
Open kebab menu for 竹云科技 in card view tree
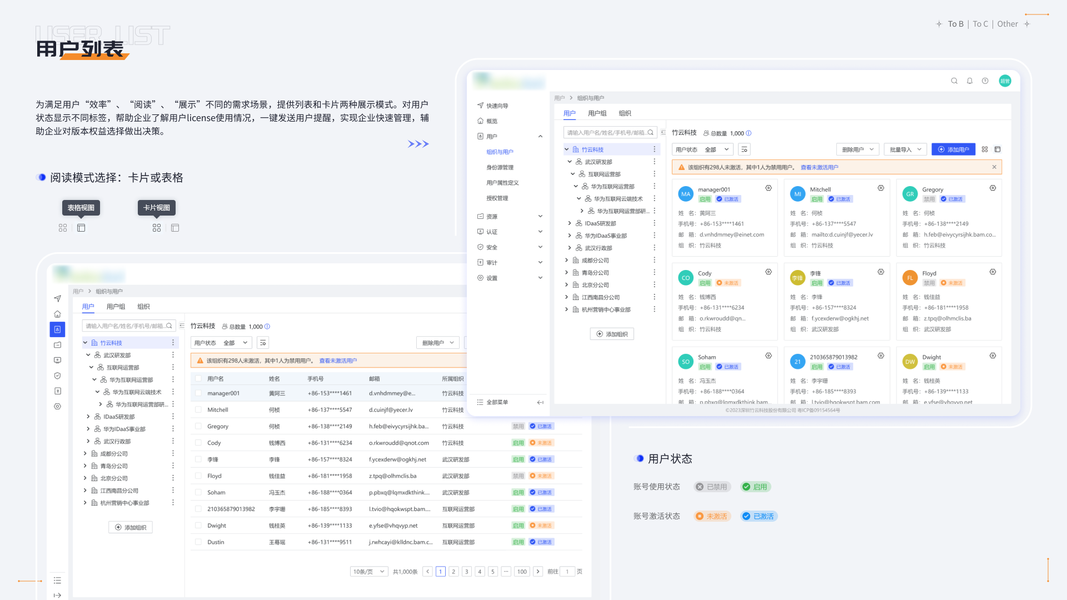655,150
